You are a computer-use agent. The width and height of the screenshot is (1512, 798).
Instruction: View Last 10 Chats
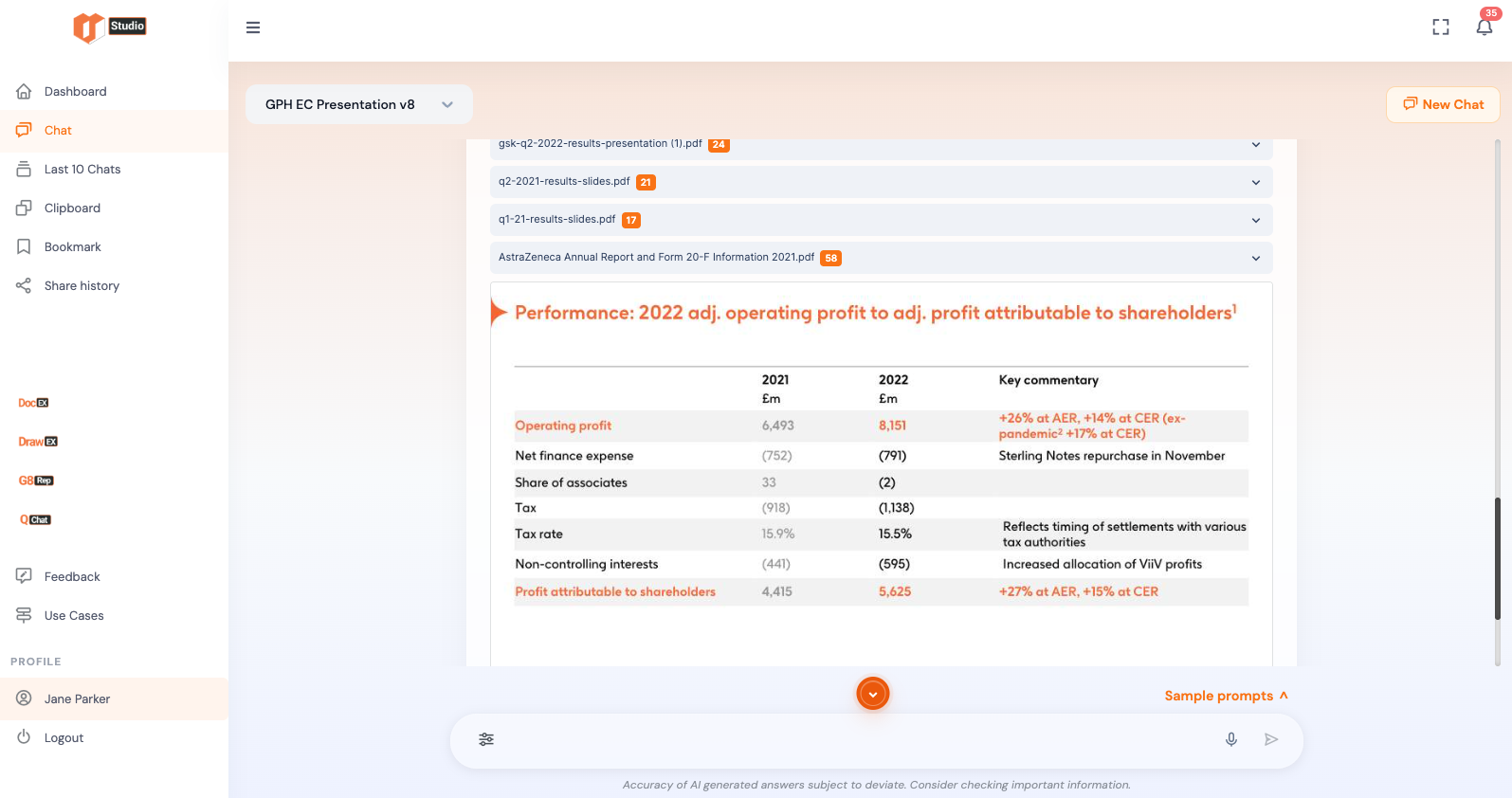coord(114,170)
